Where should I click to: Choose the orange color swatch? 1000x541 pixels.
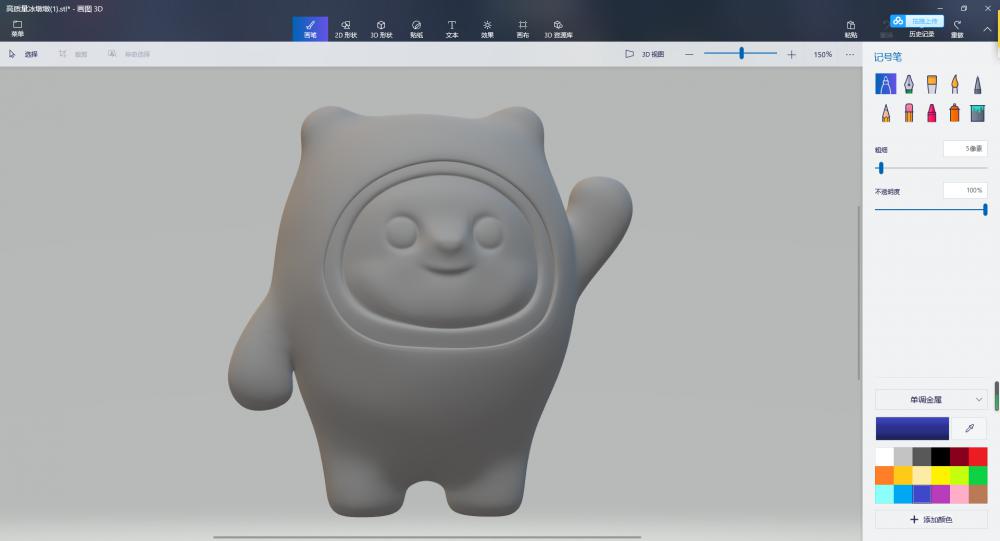tap(885, 475)
